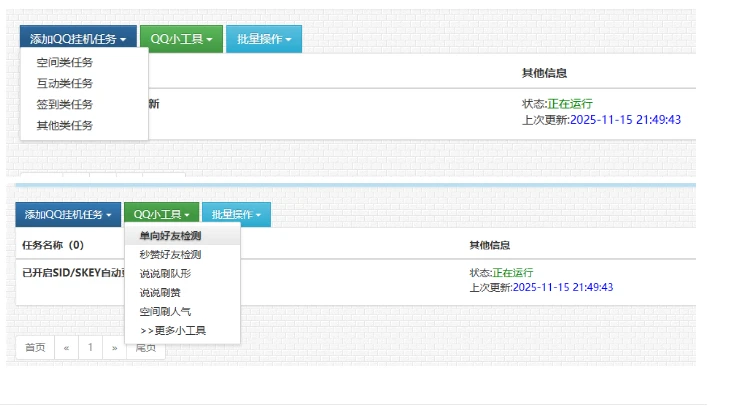The width and height of the screenshot is (737, 406).
Task: Choose 空间刷人气 tool
Action: coord(182,312)
